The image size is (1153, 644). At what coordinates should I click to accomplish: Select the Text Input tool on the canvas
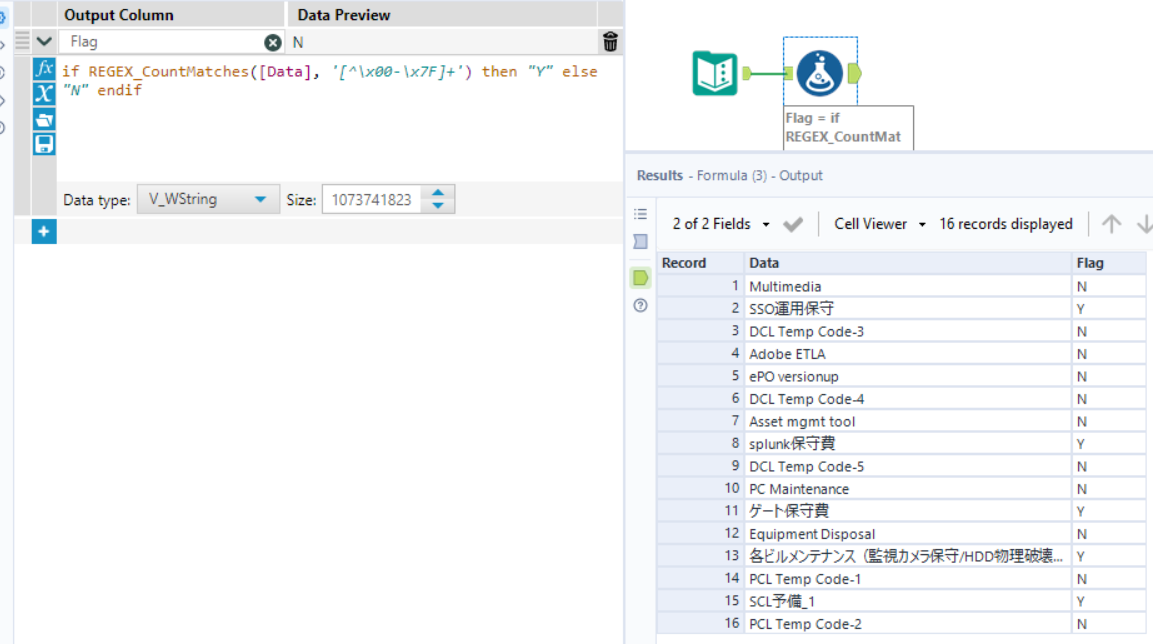tap(714, 75)
